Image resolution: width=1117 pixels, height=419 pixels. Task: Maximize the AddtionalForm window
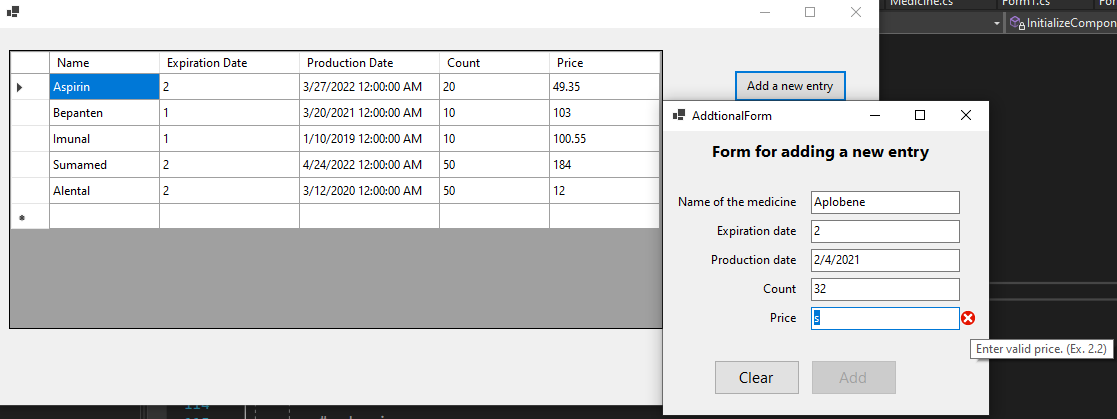pyautogui.click(x=920, y=115)
